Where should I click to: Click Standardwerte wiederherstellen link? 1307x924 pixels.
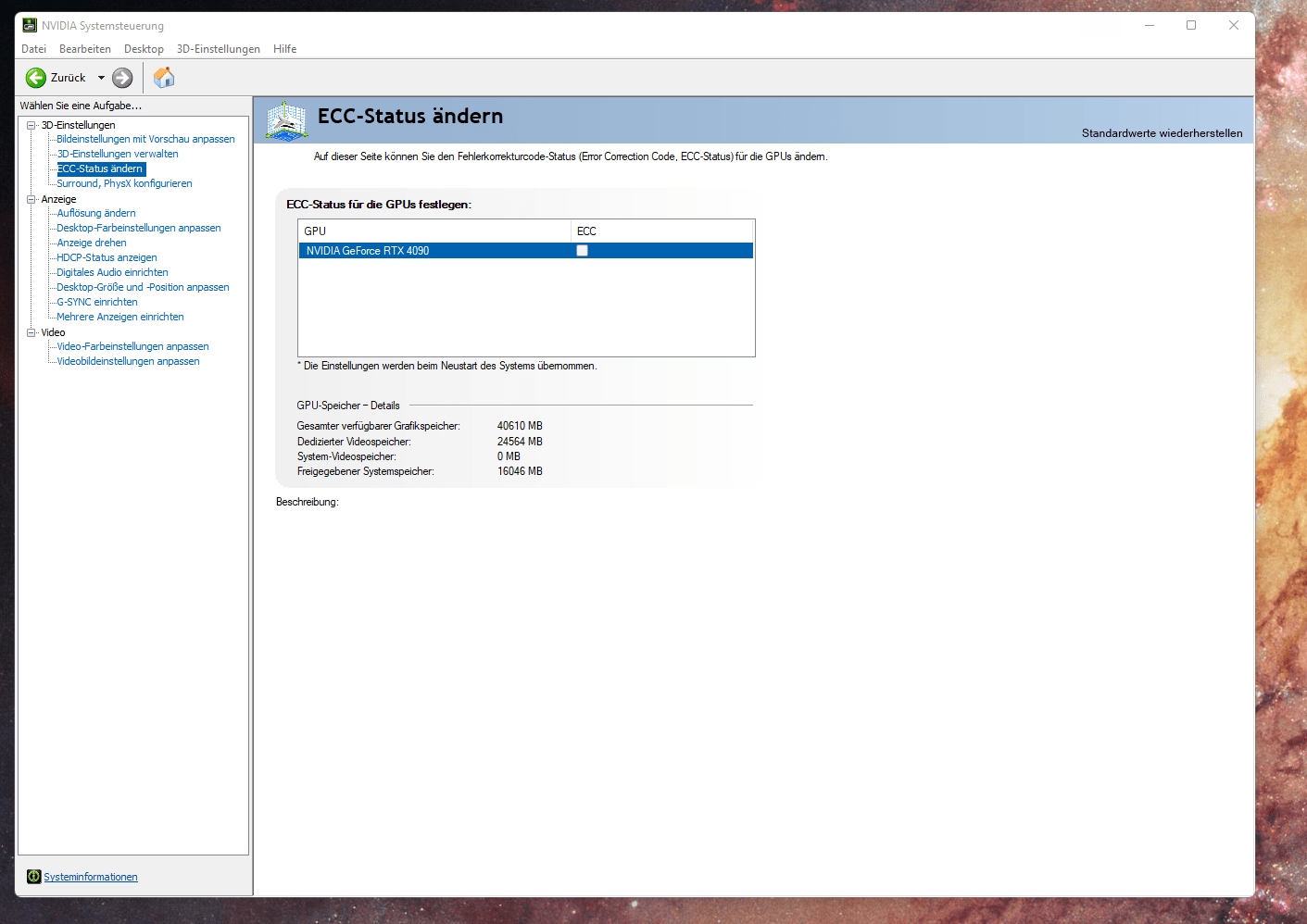tap(1162, 133)
